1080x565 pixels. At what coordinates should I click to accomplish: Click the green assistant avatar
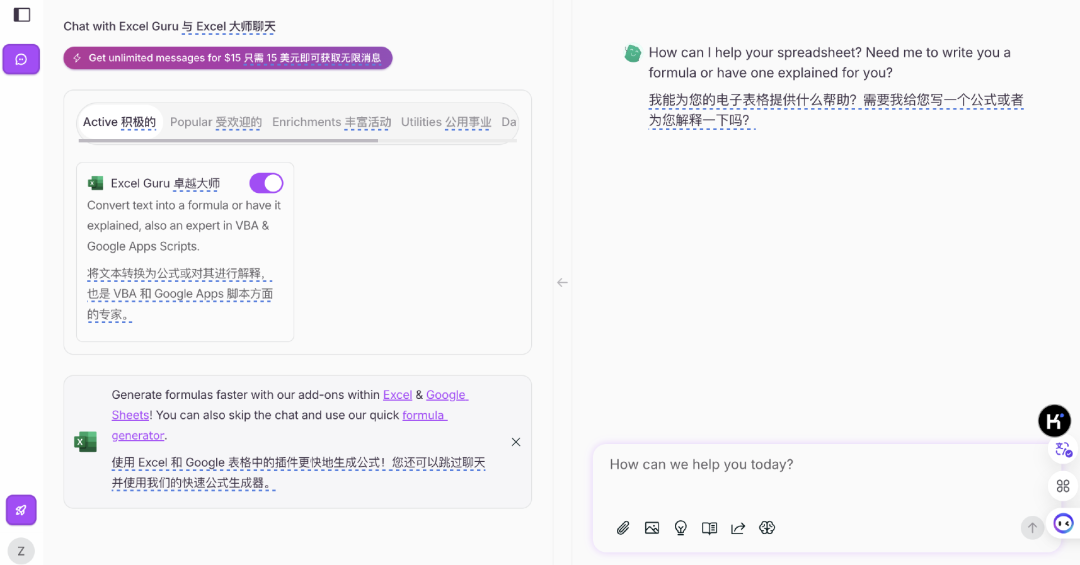pyautogui.click(x=632, y=53)
